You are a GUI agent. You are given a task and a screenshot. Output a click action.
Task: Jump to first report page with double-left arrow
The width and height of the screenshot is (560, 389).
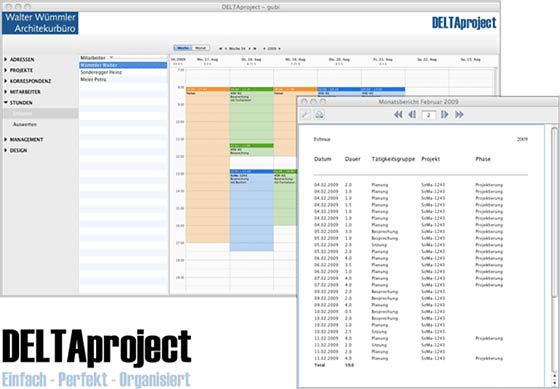(x=398, y=115)
